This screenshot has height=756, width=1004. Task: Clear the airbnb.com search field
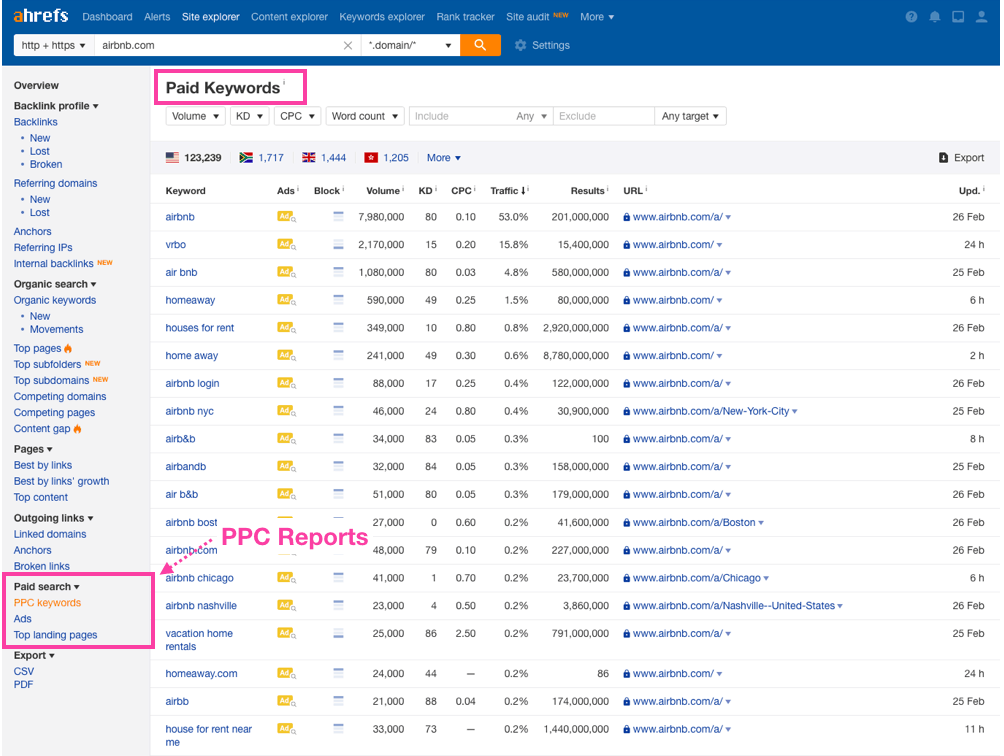pyautogui.click(x=348, y=45)
